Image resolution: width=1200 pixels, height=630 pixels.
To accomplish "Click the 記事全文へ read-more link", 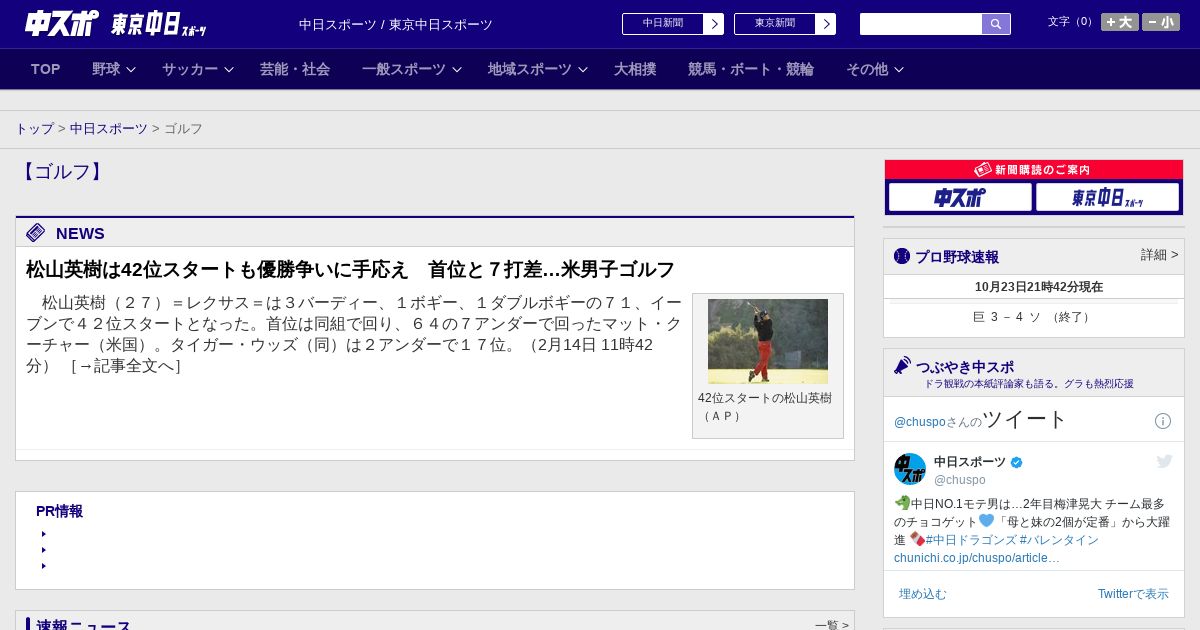I will click(125, 366).
